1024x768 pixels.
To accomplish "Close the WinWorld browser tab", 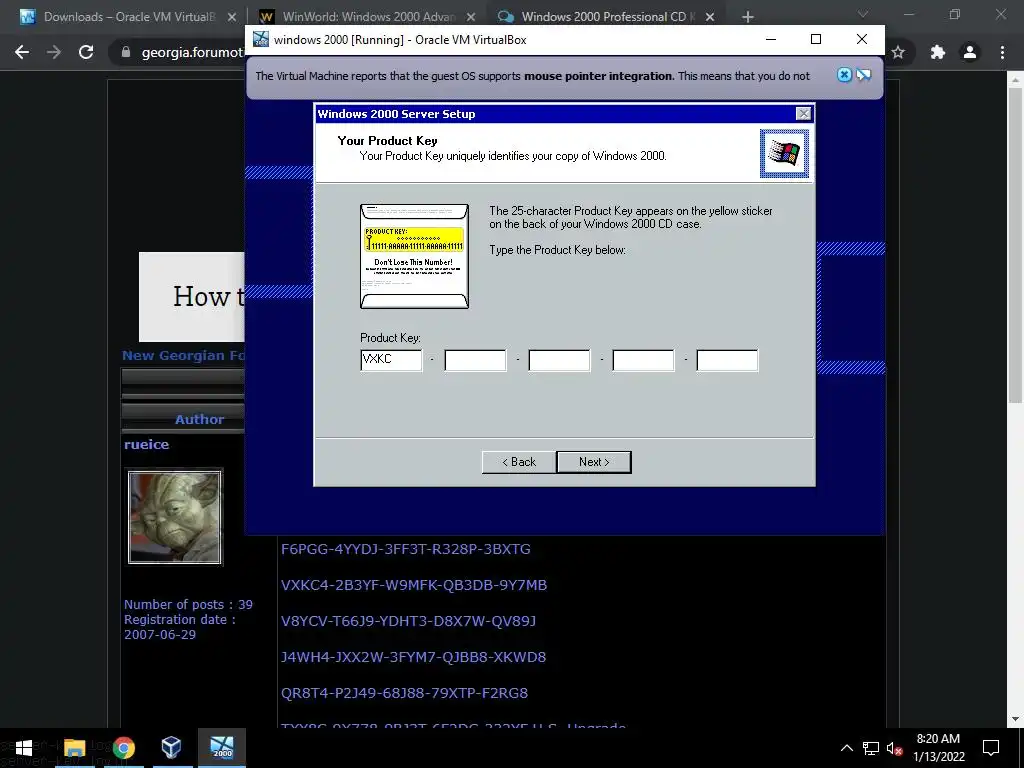I will [x=471, y=17].
